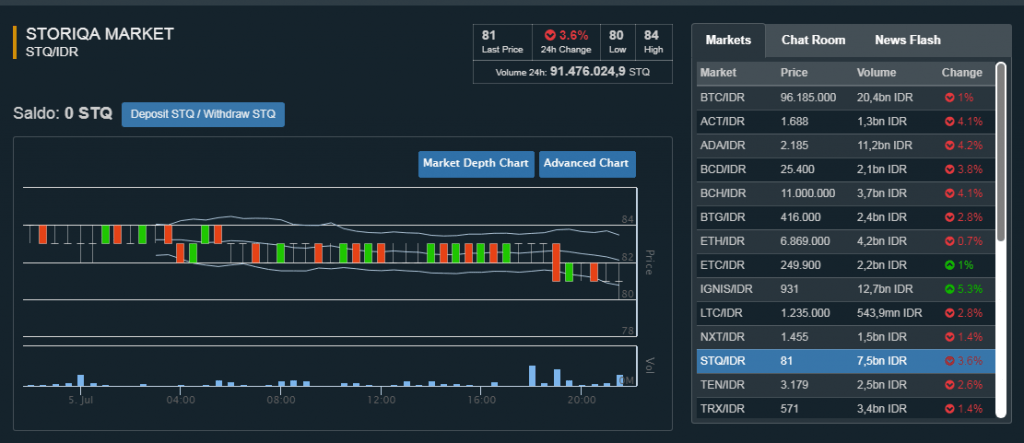Click the Last Price value 81

[x=488, y=35]
